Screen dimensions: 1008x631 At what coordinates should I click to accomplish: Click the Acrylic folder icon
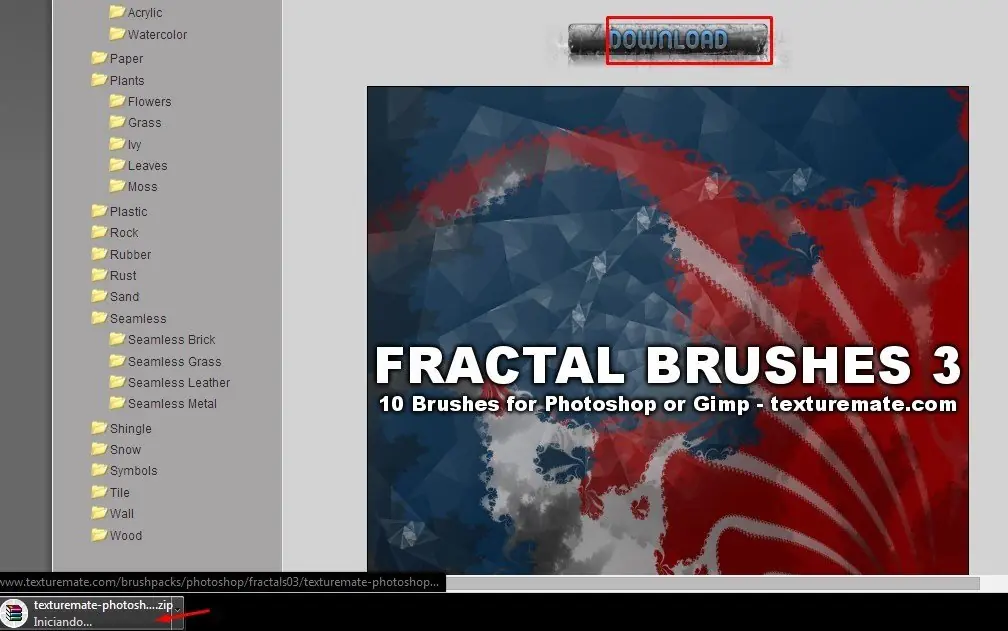(x=117, y=12)
